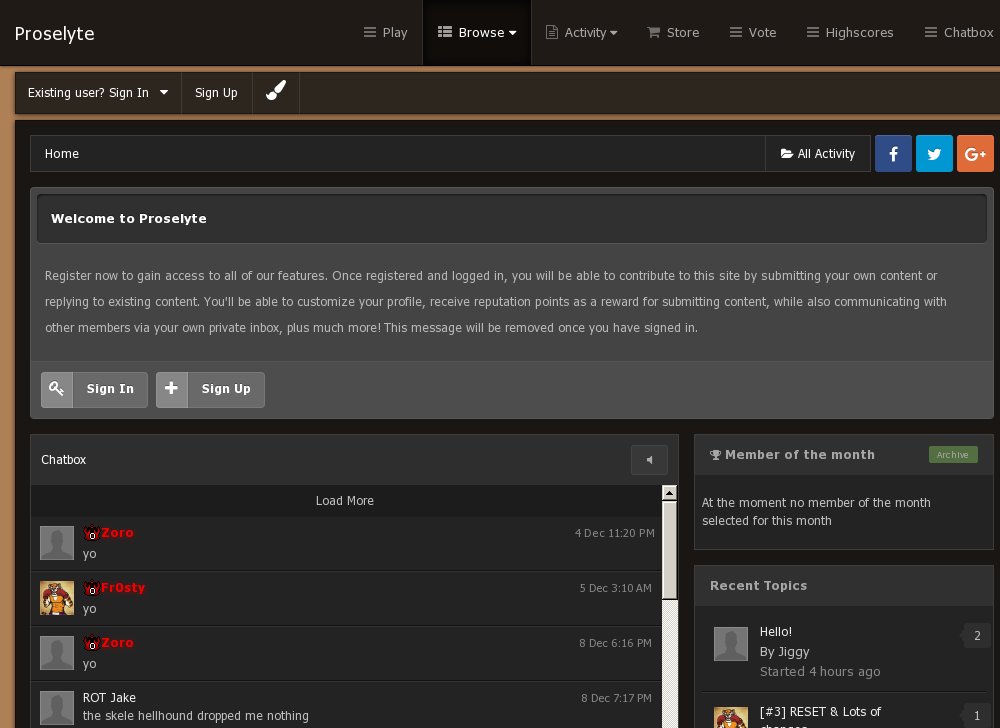This screenshot has height=728, width=1000.
Task: Share via the Facebook icon
Action: pyautogui.click(x=893, y=153)
